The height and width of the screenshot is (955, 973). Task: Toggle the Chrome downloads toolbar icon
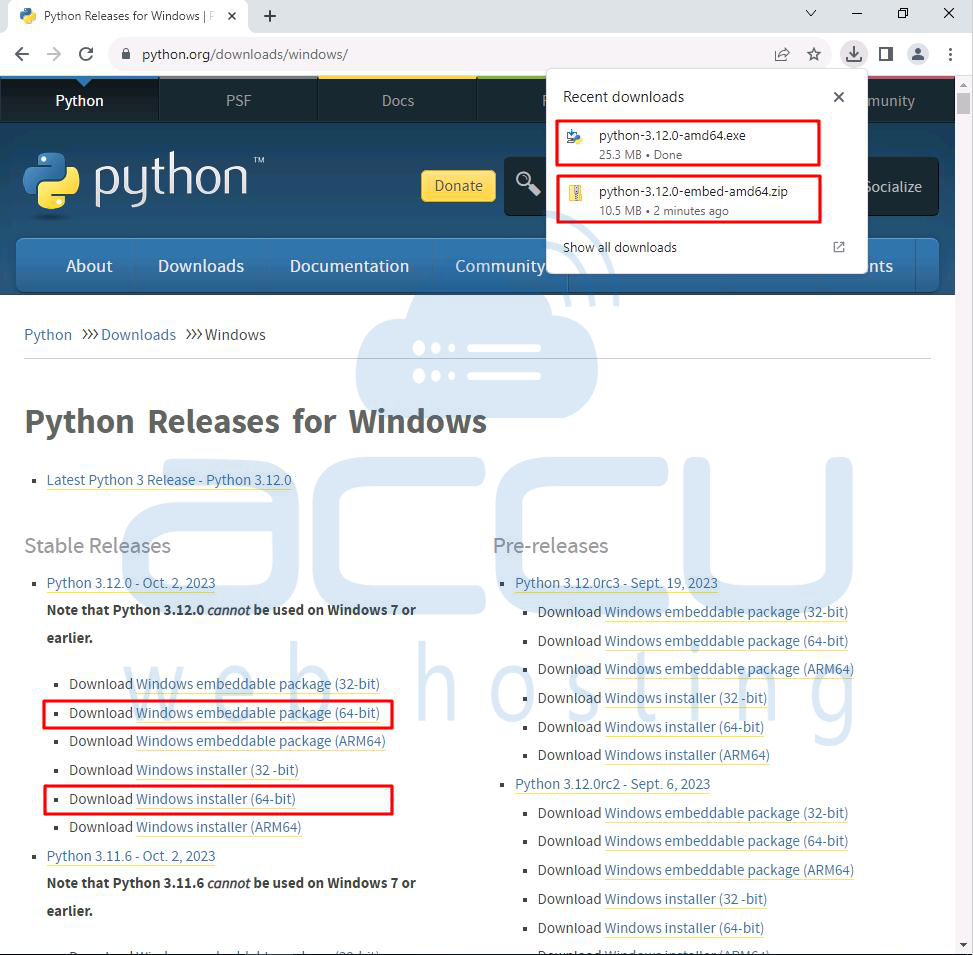(x=853, y=54)
